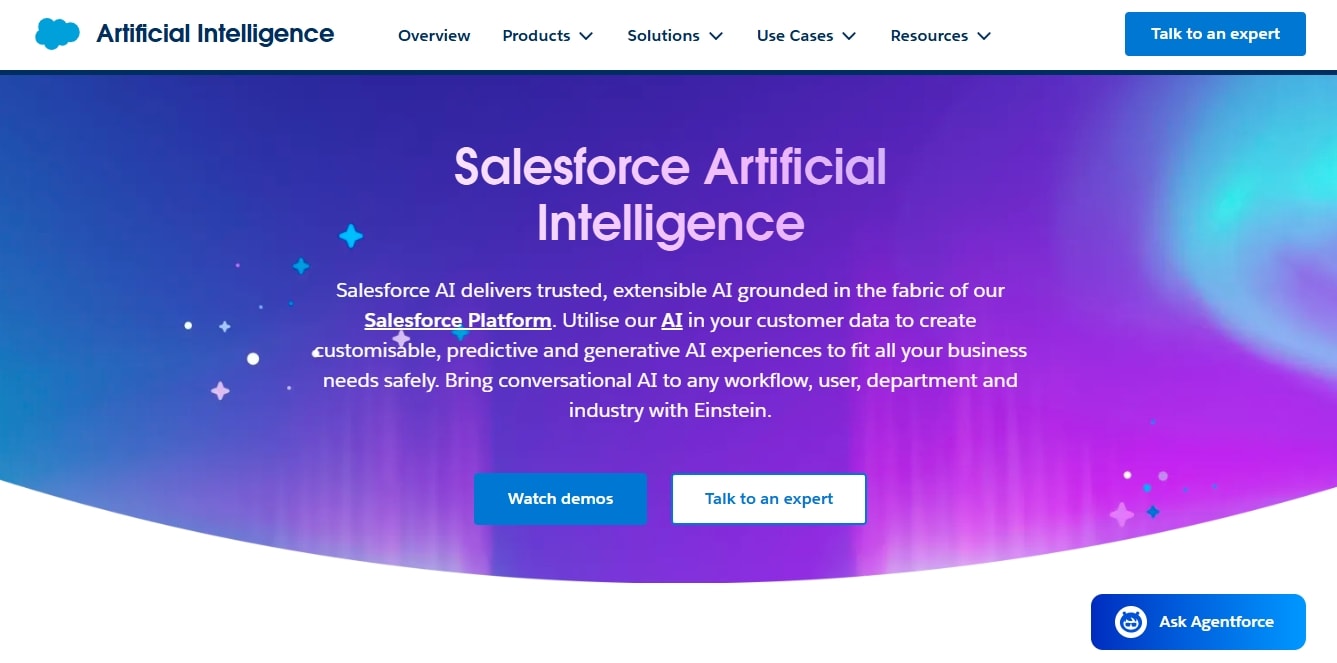Viewport: 1337px width, 663px height.
Task: Select Products in the navigation bar
Action: 537,35
